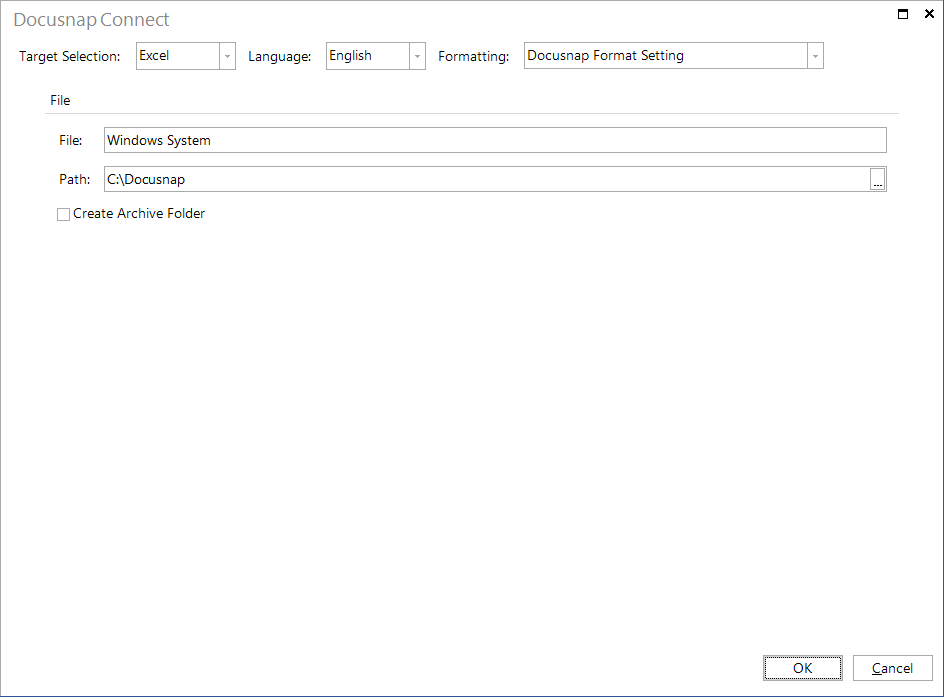Close the Docusnap Connect dialog
Viewport: 944px width, 697px height.
pos(929,14)
